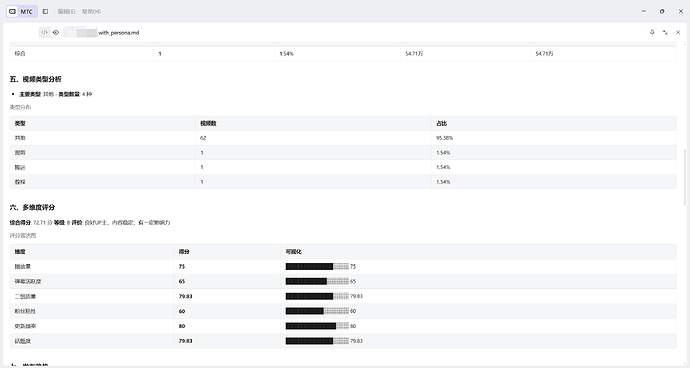The height and width of the screenshot is (368, 690).
Task: Click the 维度 column header
Action: (x=20, y=252)
